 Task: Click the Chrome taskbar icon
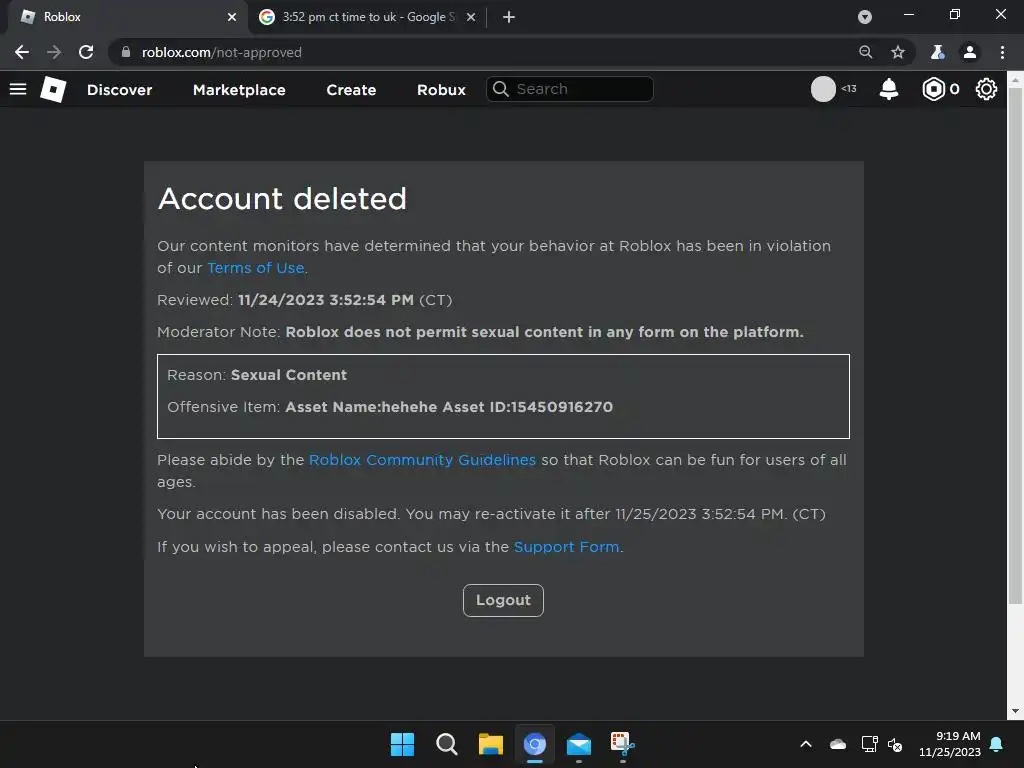tap(534, 744)
